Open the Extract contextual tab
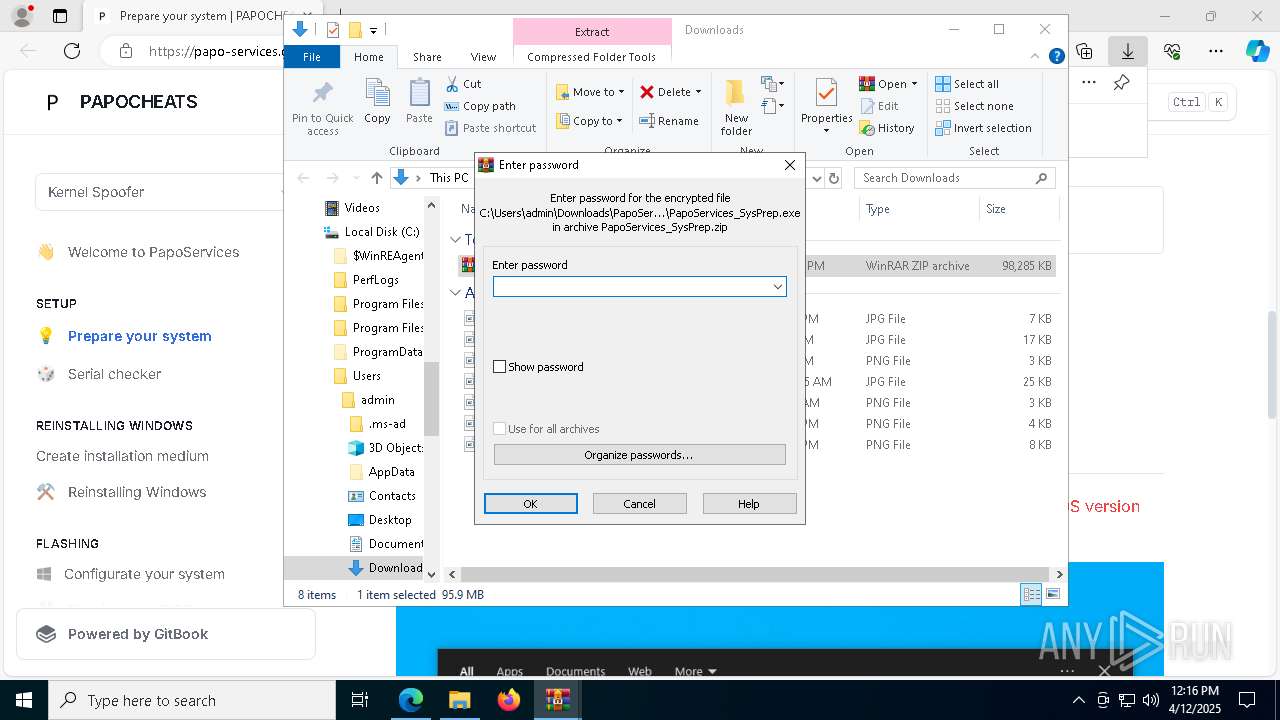Image resolution: width=1280 pixels, height=720 pixels. click(592, 32)
